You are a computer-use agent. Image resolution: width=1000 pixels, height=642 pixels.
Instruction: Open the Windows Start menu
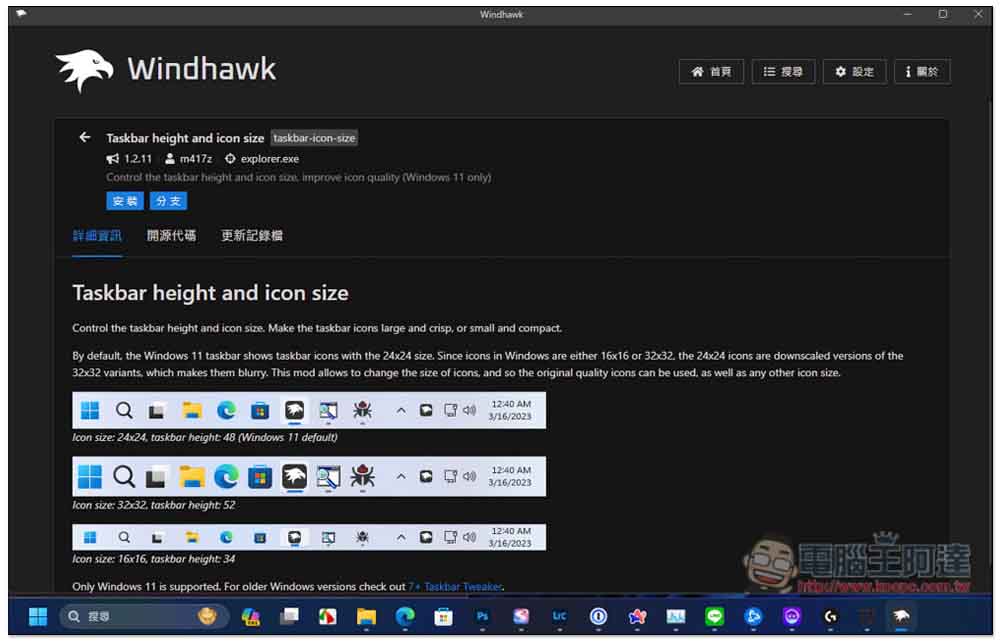pos(38,616)
